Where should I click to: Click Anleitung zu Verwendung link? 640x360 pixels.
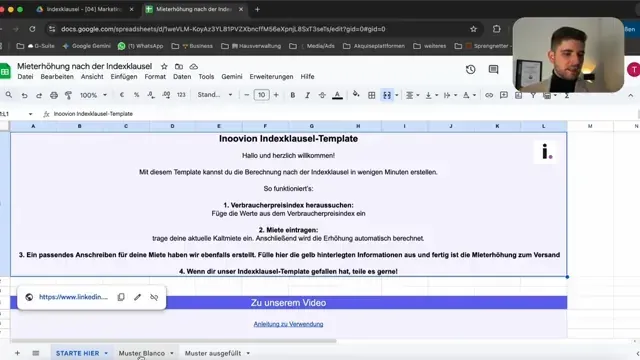coord(288,324)
